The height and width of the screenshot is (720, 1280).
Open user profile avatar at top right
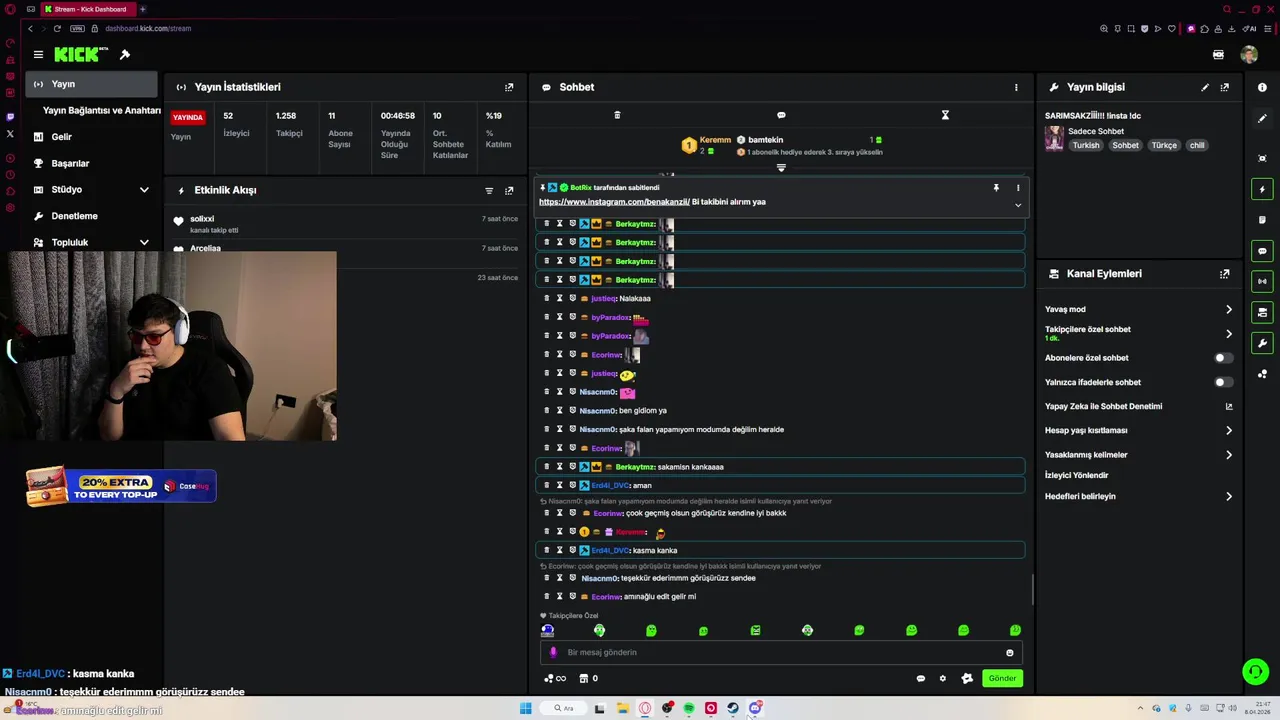(1249, 55)
